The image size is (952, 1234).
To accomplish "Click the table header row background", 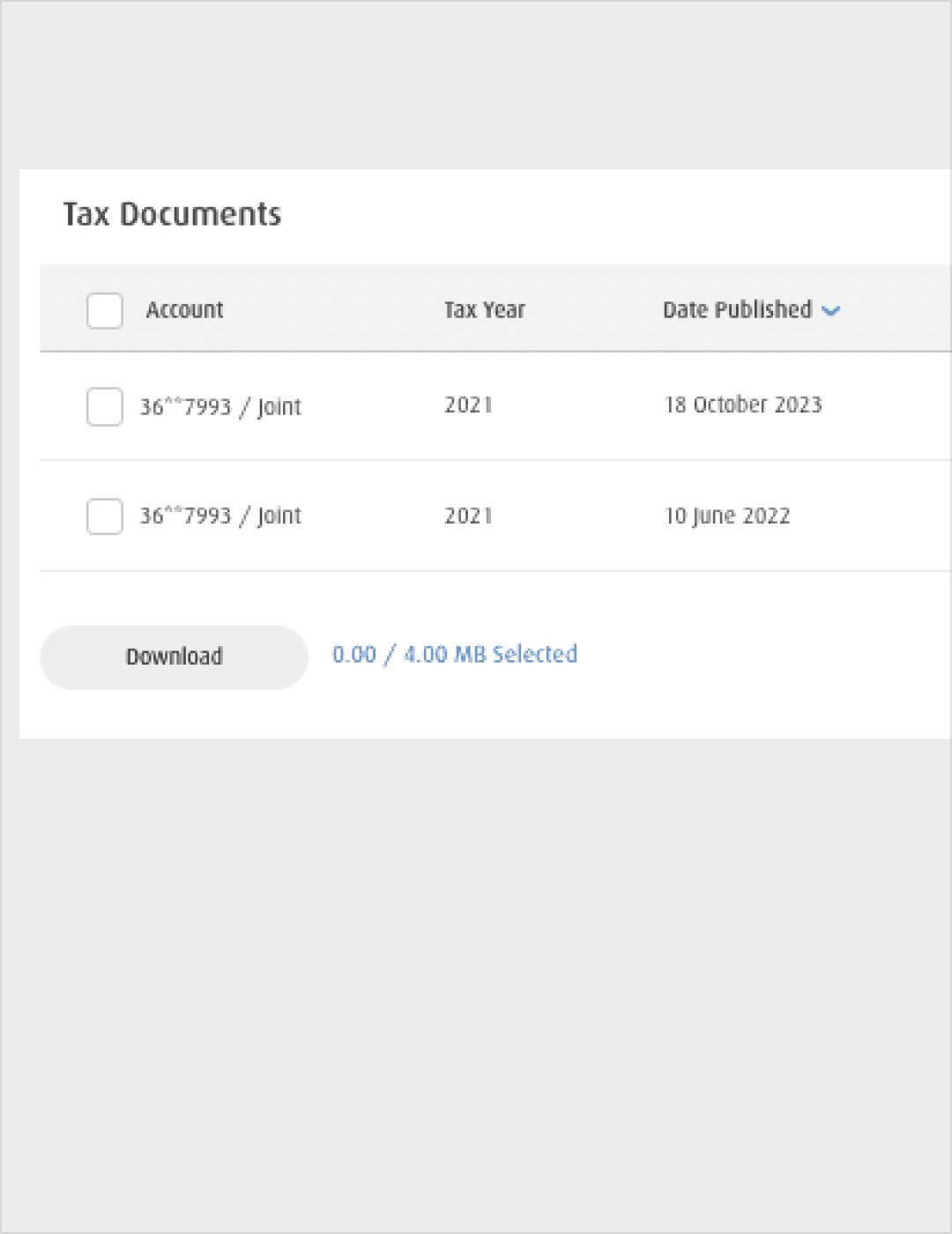I will click(573, 308).
